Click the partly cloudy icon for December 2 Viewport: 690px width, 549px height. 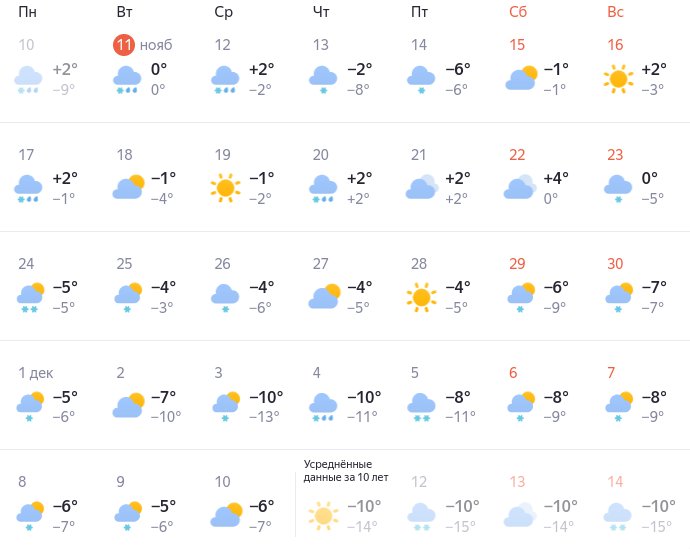click(x=128, y=406)
